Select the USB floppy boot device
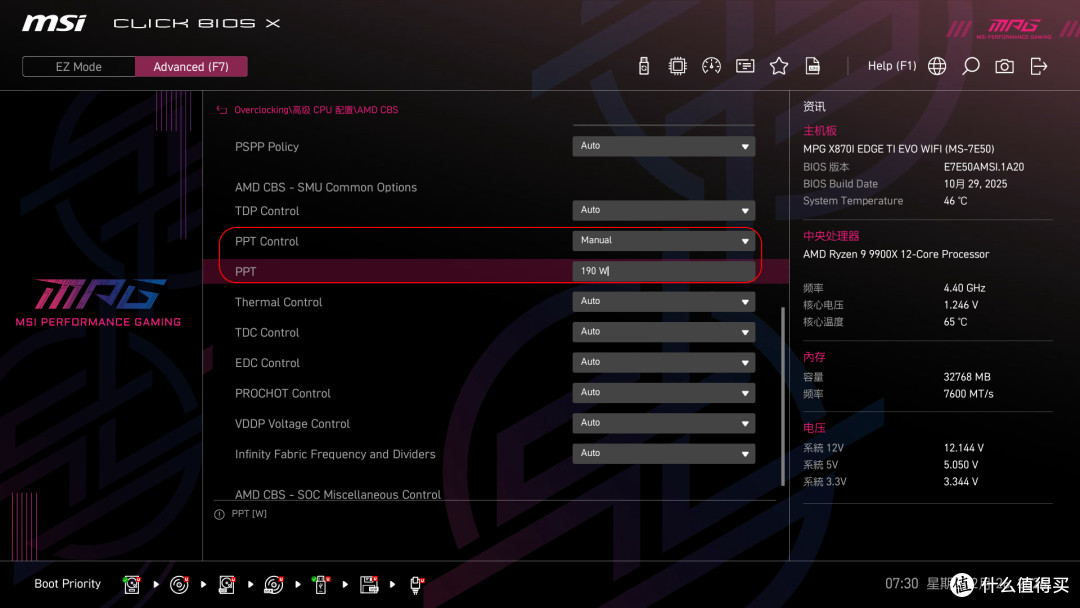The image size is (1080, 608). tap(369, 585)
